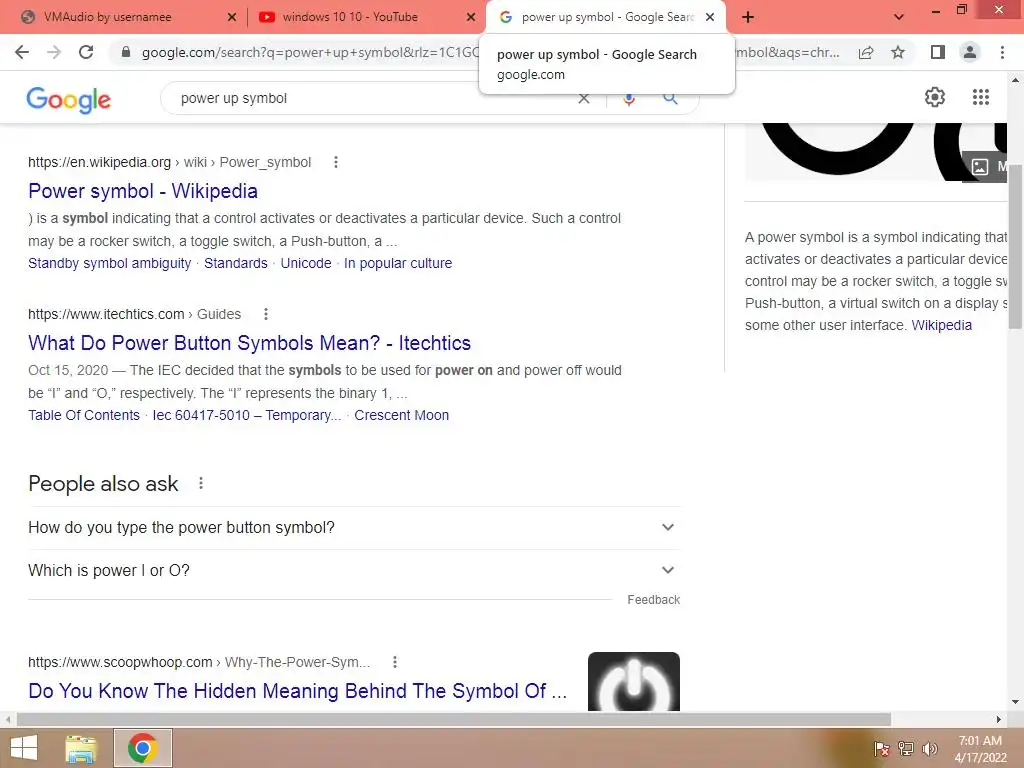Click the Feedback link

653,600
